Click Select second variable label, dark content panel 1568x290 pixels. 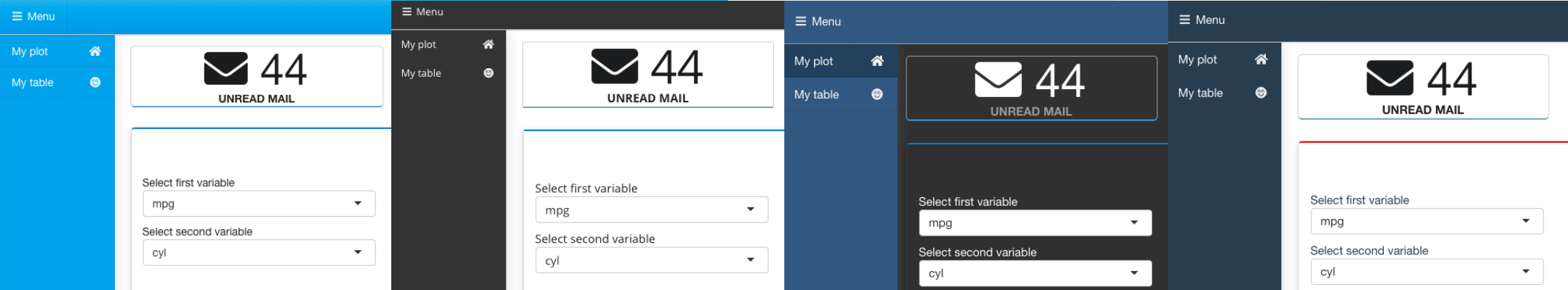977,252
